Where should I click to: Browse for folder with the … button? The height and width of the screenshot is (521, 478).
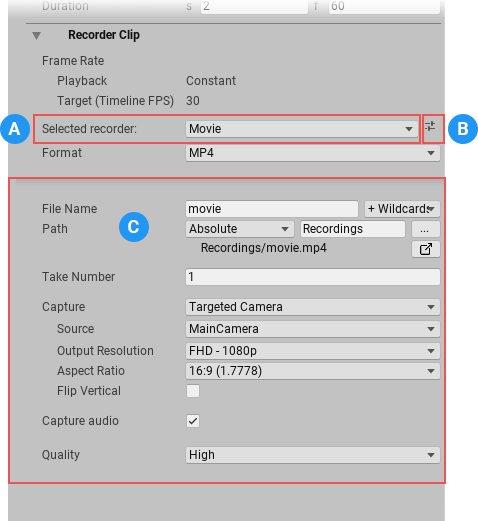point(426,229)
